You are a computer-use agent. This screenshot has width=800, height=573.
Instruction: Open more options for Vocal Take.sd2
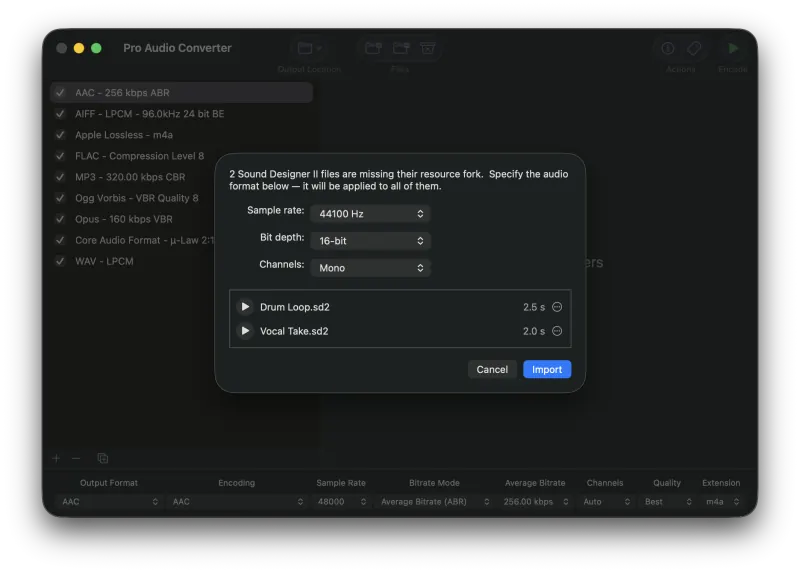click(x=557, y=331)
